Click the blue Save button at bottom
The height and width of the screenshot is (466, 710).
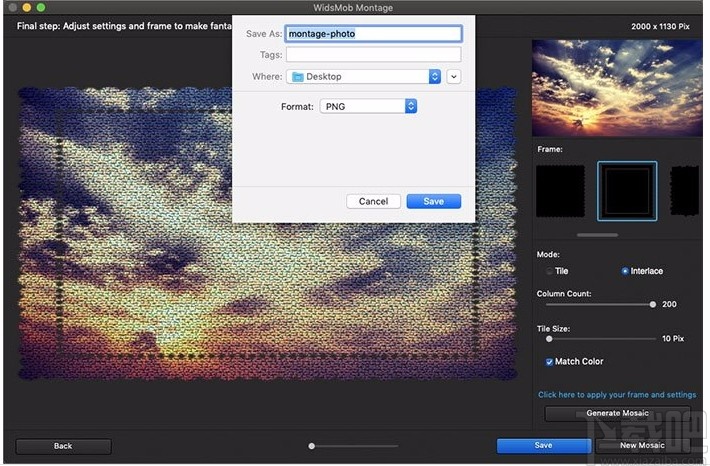click(x=543, y=446)
